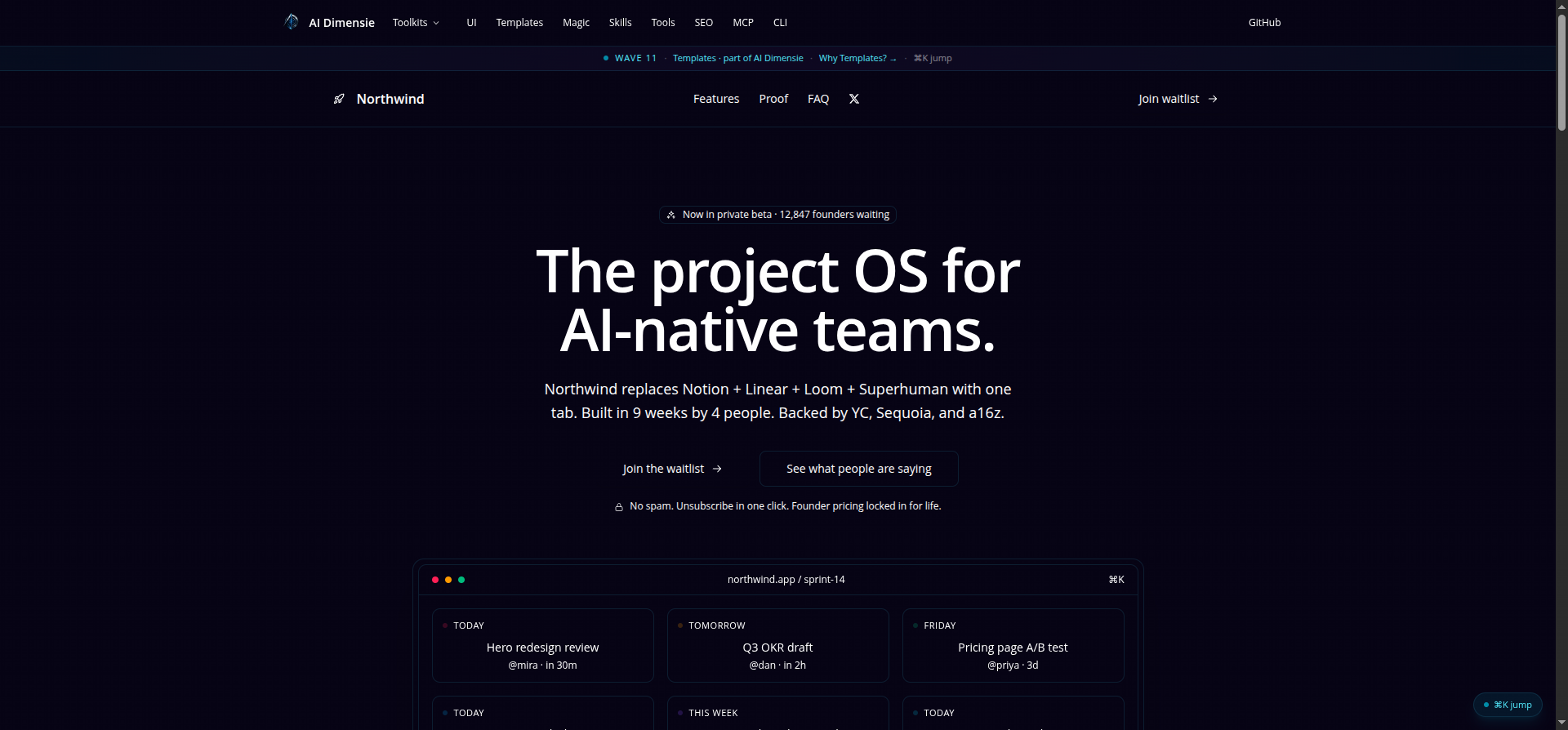This screenshot has height=730, width=1568.
Task: Visit the GitHub link
Action: coord(1265,22)
